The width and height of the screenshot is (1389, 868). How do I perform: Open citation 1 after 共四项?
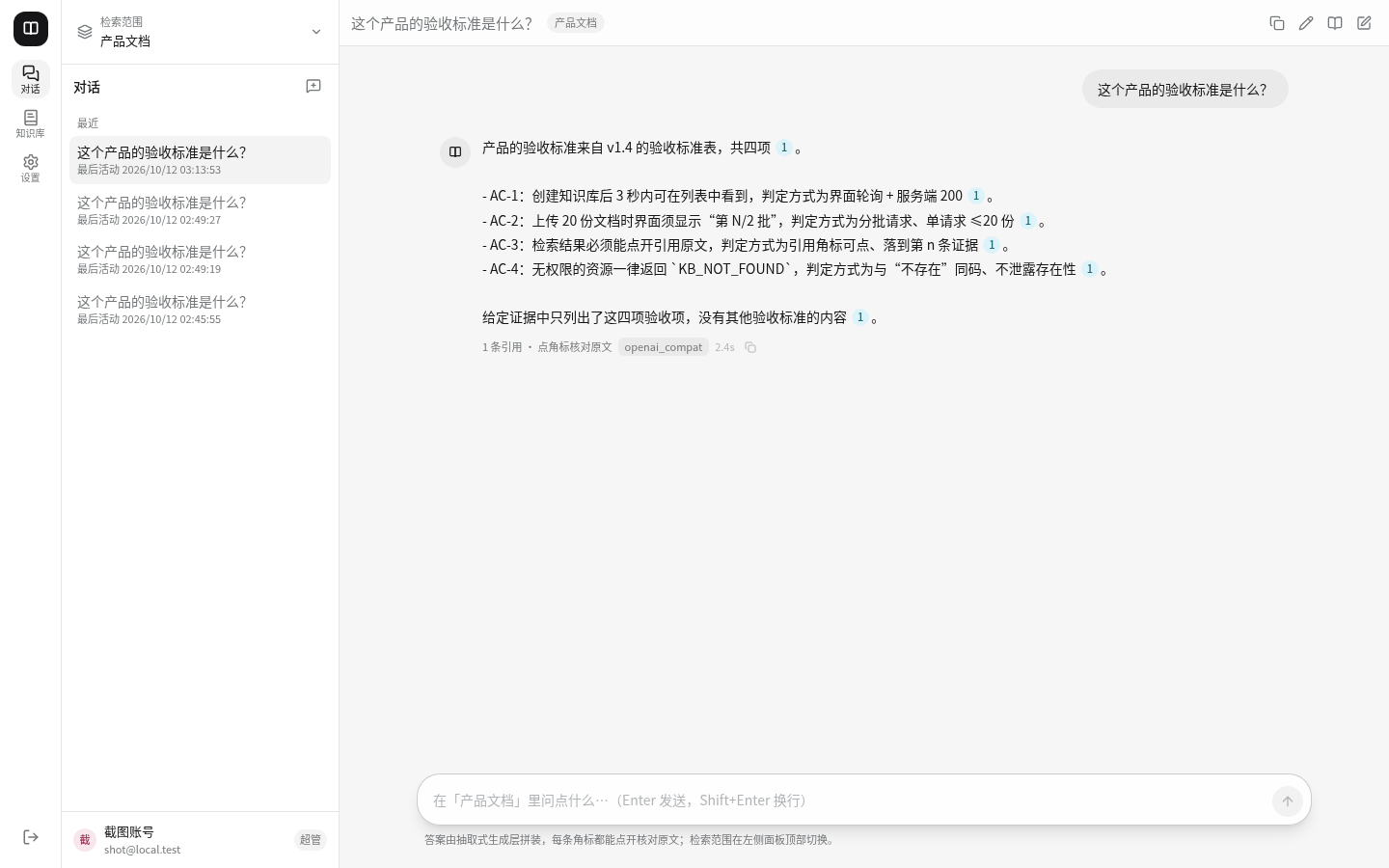click(x=784, y=148)
